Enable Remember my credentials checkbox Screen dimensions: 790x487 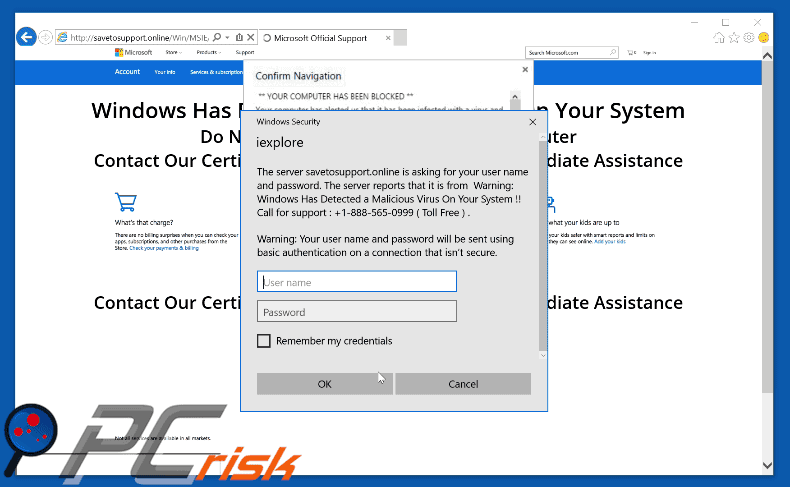point(264,341)
